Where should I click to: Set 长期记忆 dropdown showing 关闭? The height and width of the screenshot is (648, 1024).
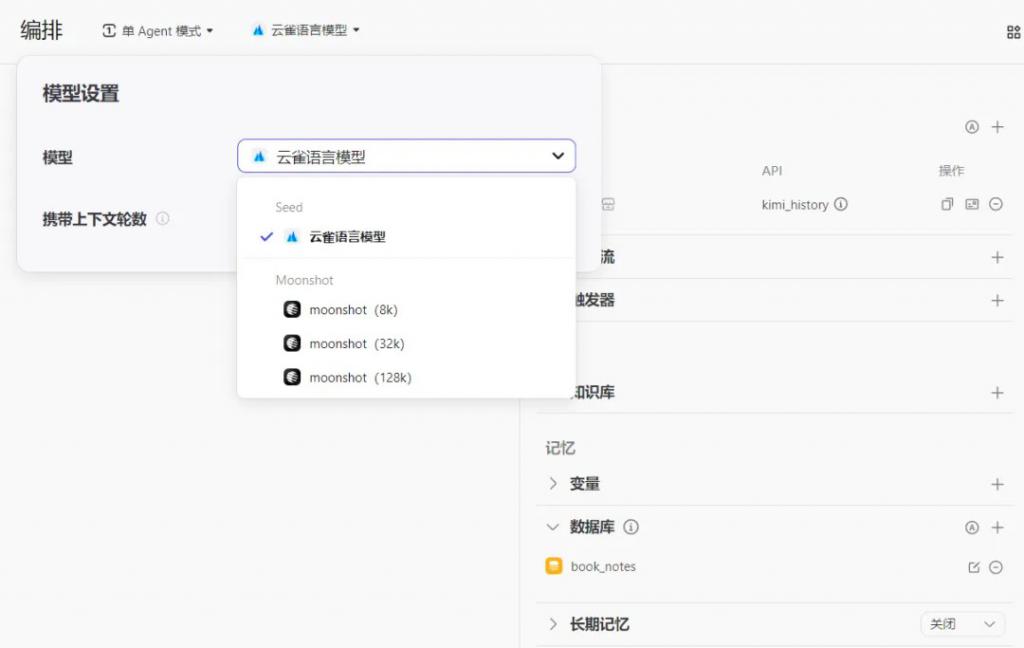(962, 624)
